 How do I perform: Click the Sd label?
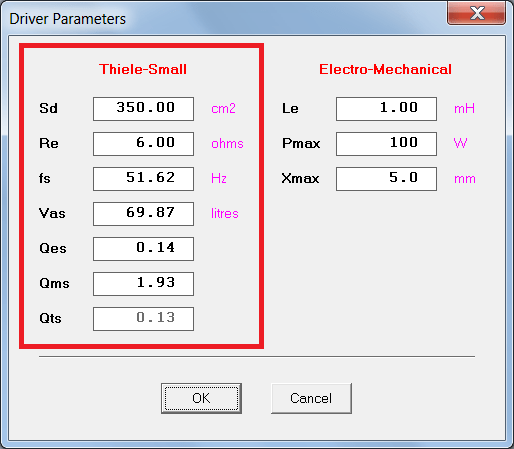tap(48, 109)
